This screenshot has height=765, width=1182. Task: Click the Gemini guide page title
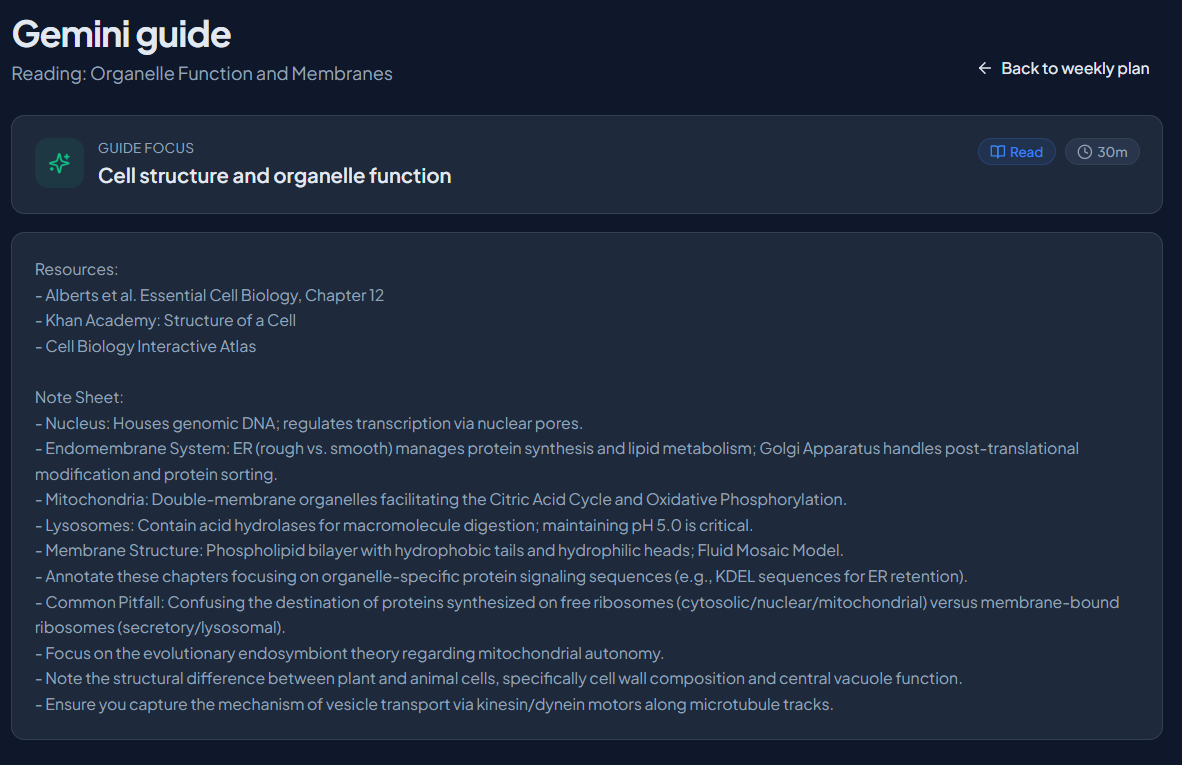click(x=121, y=35)
